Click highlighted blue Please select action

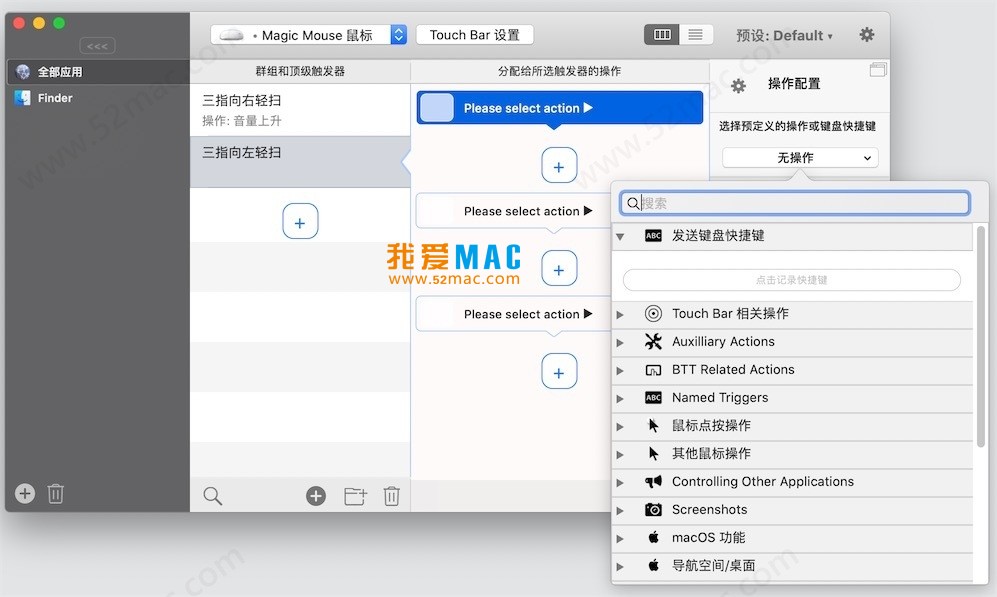coord(560,107)
